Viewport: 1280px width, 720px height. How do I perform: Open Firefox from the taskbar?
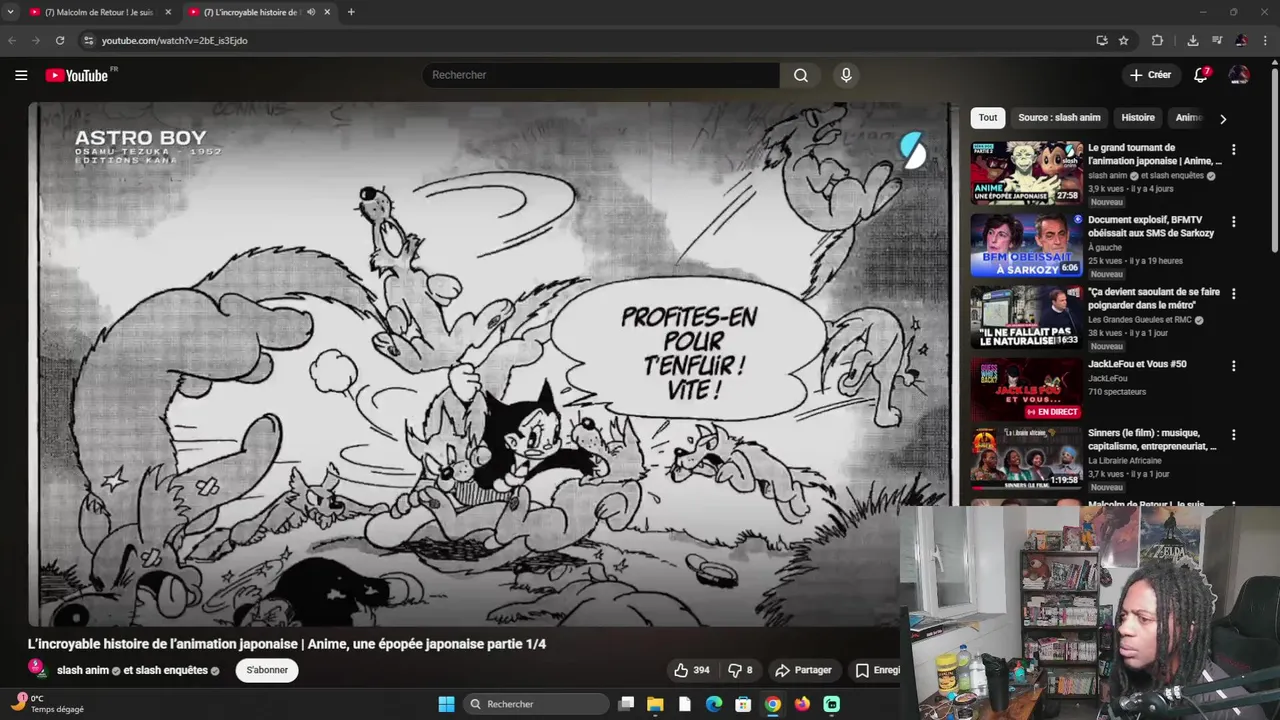pos(802,704)
